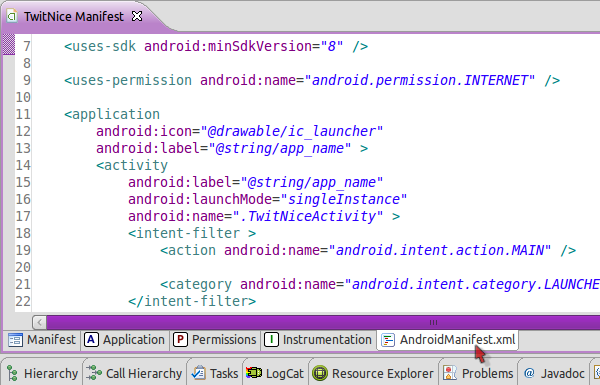Click the .TwitNiceActivity name value
600x385 pixels.
(x=308, y=216)
